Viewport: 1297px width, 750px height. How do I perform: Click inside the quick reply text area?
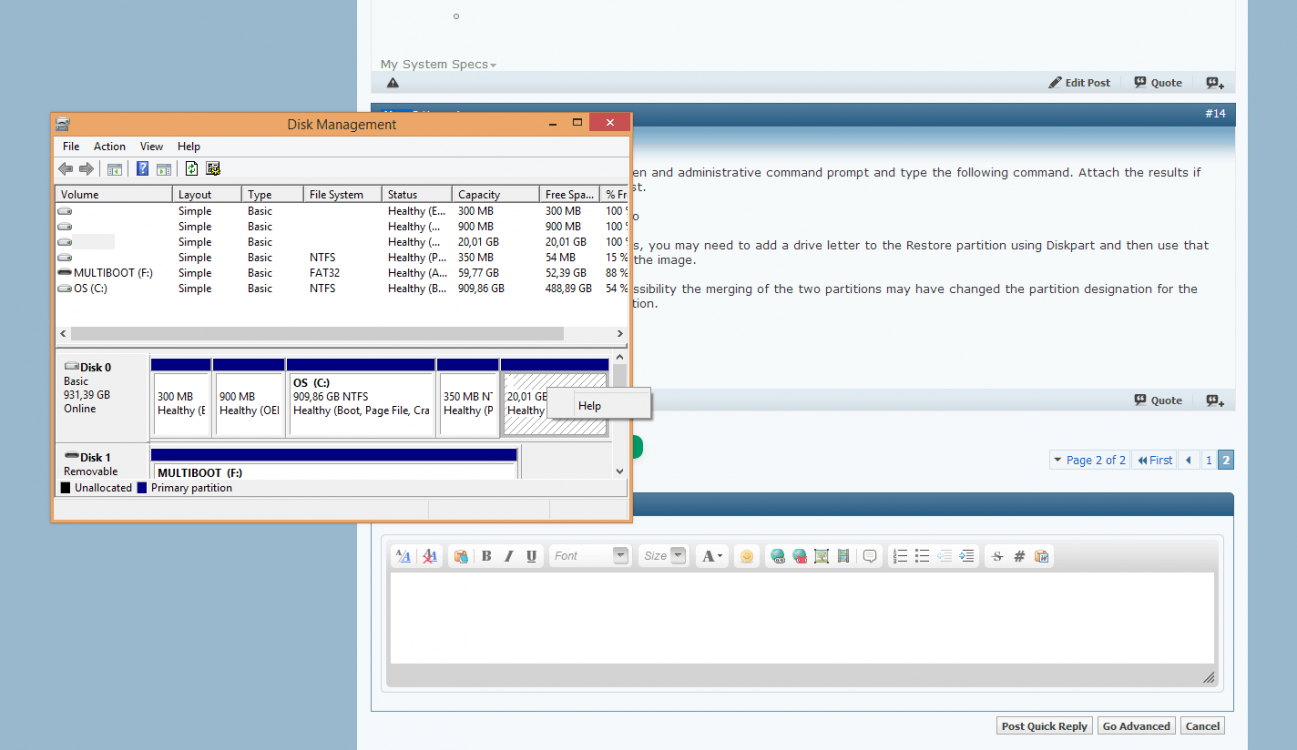coord(800,615)
